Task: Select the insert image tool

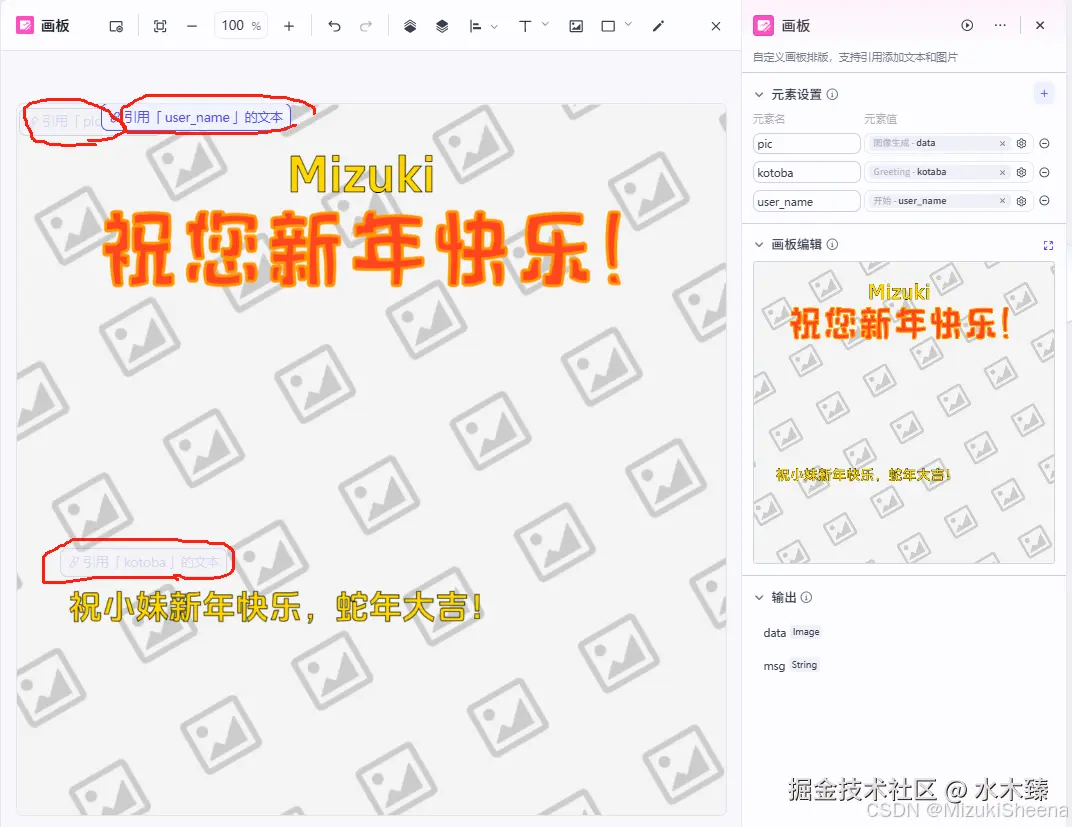Action: pos(576,27)
